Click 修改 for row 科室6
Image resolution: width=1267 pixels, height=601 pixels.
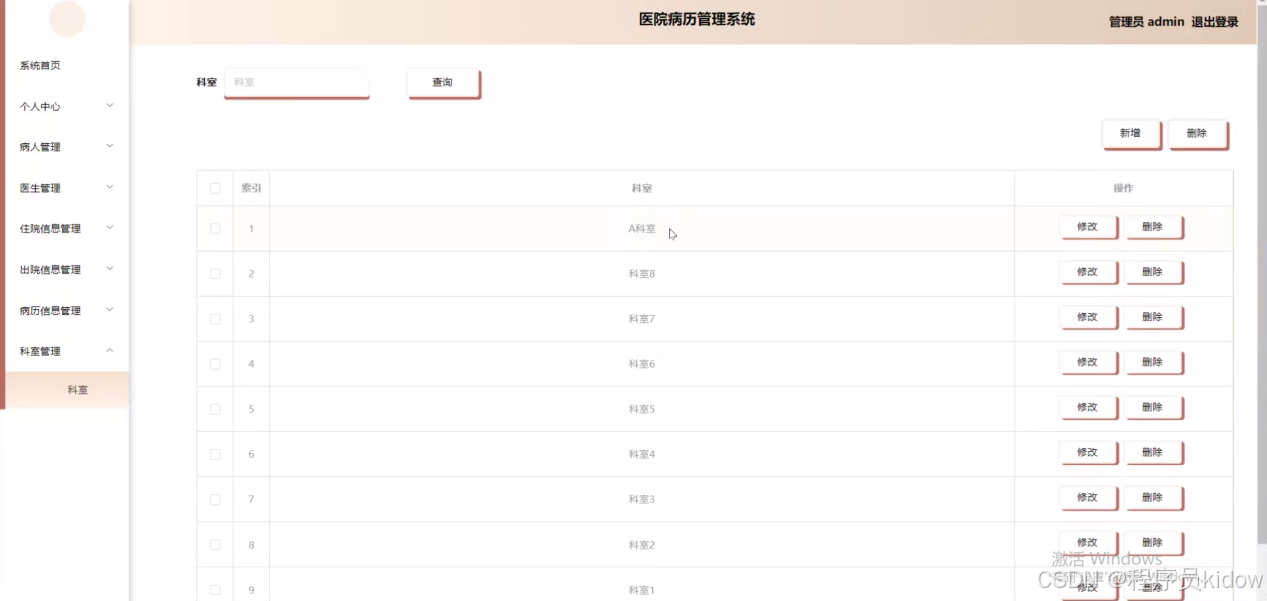(1088, 362)
